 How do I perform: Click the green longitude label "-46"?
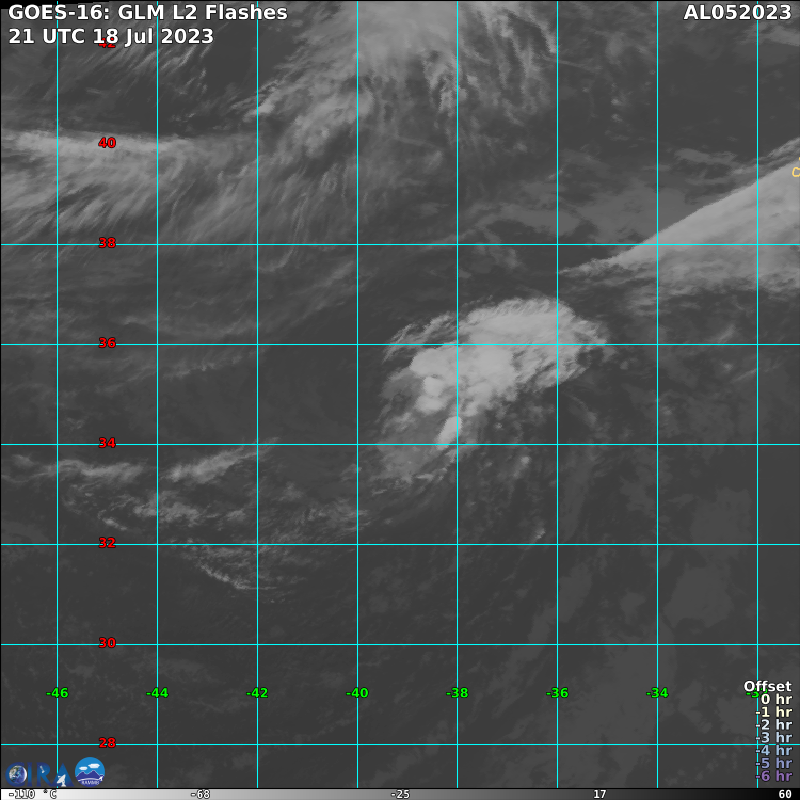[x=57, y=693]
